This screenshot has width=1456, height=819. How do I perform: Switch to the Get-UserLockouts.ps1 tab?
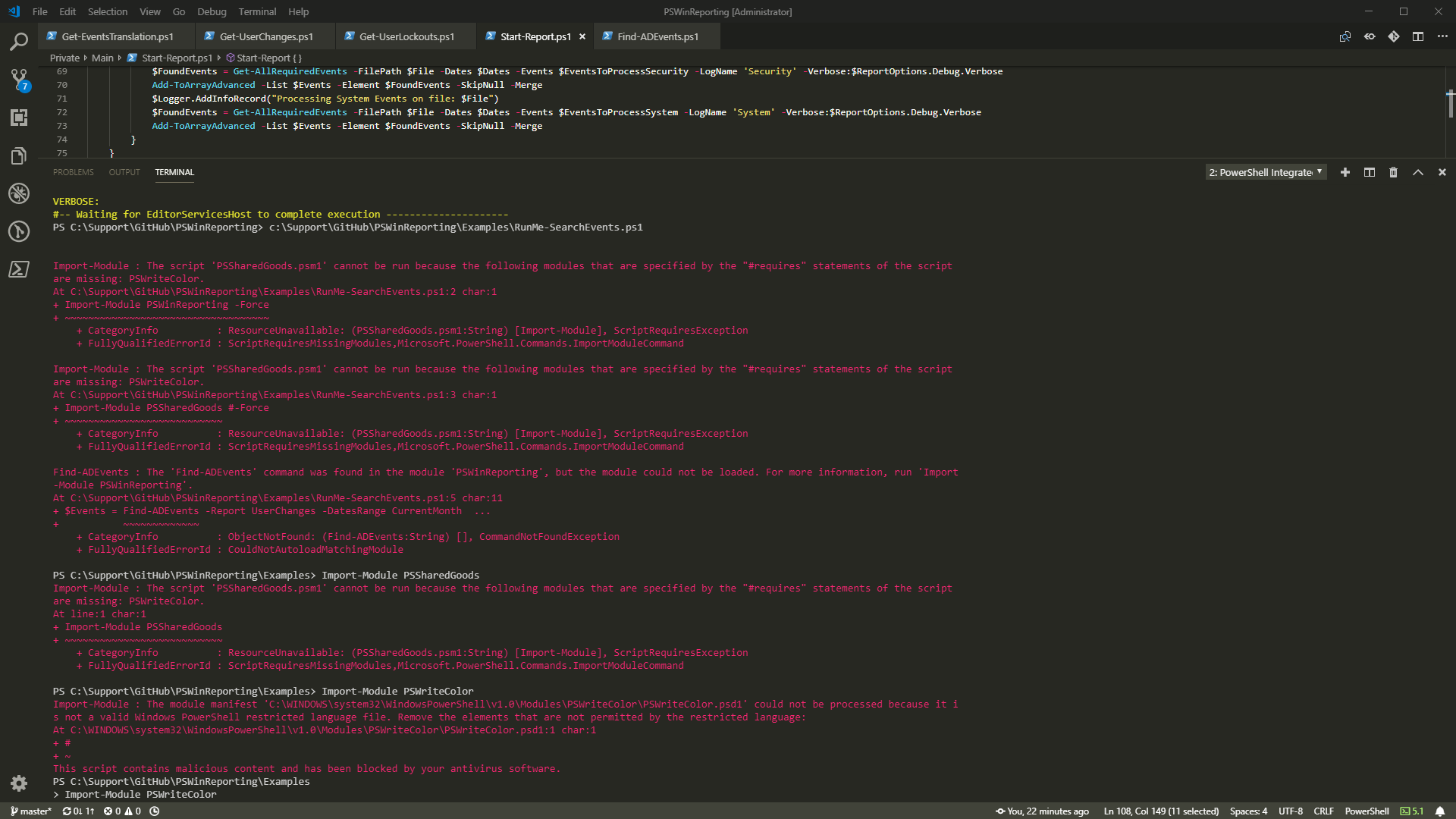pyautogui.click(x=406, y=36)
